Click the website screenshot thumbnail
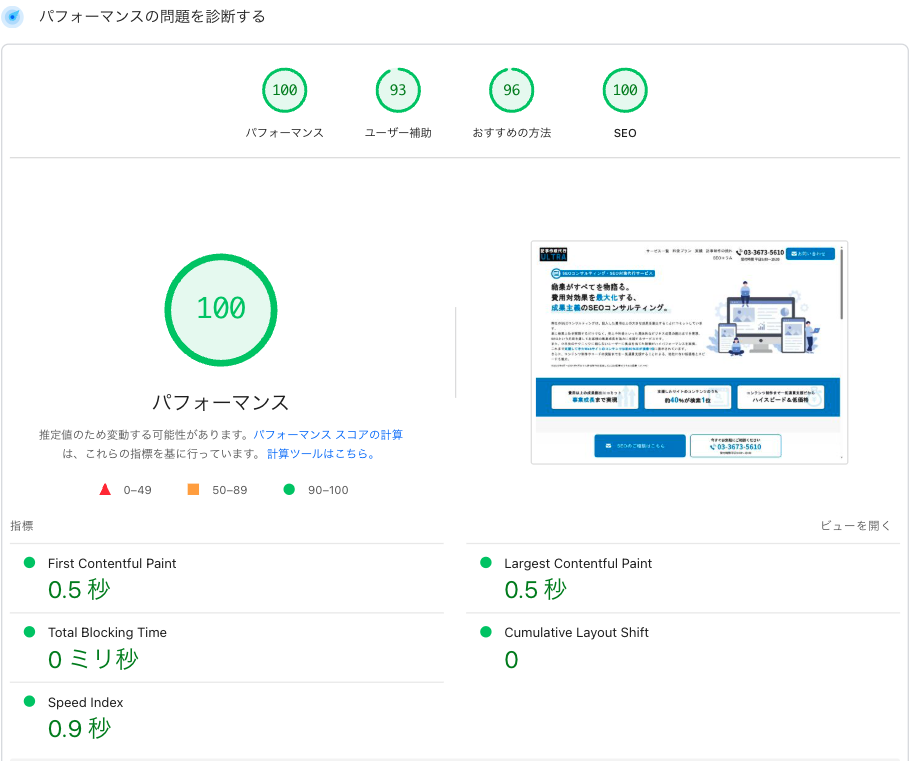Image resolution: width=919 pixels, height=761 pixels. click(x=689, y=352)
